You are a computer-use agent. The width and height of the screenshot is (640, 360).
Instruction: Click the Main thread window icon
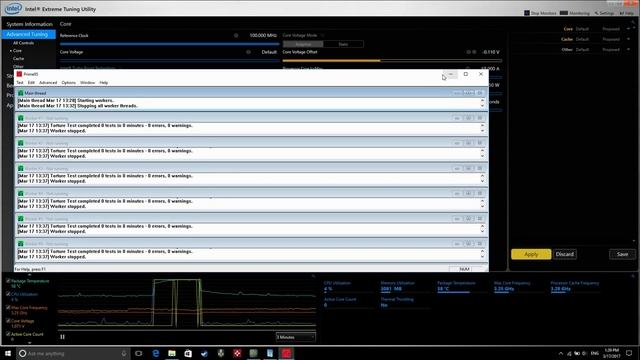pos(20,93)
